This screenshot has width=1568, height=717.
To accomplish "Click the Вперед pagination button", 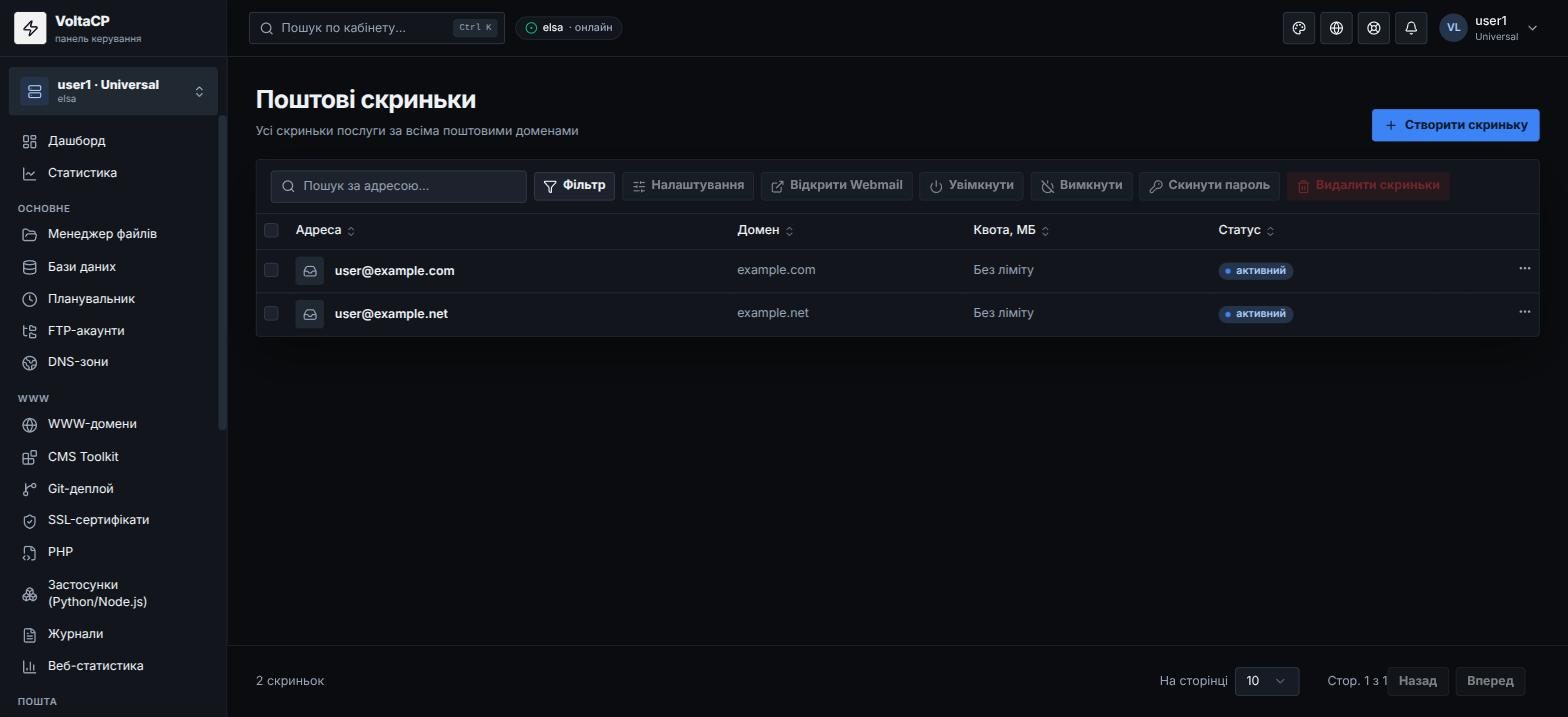I will (x=1490, y=681).
